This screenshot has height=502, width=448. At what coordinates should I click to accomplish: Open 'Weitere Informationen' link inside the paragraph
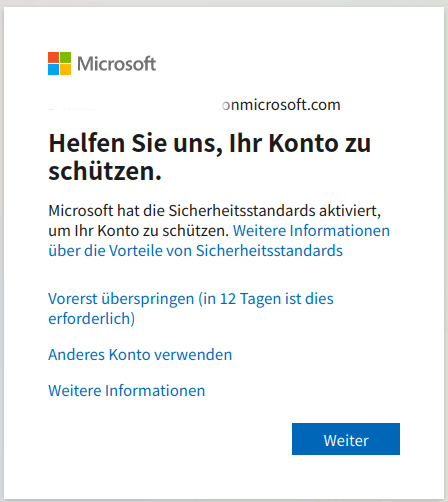(311, 231)
